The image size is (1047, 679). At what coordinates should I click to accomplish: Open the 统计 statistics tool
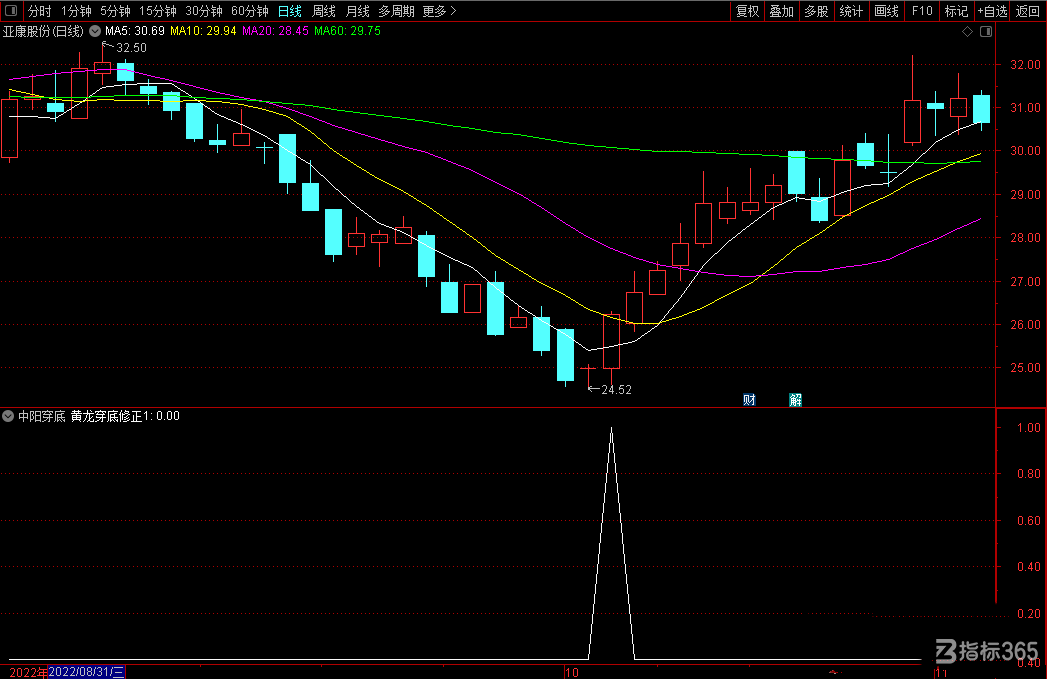851,11
